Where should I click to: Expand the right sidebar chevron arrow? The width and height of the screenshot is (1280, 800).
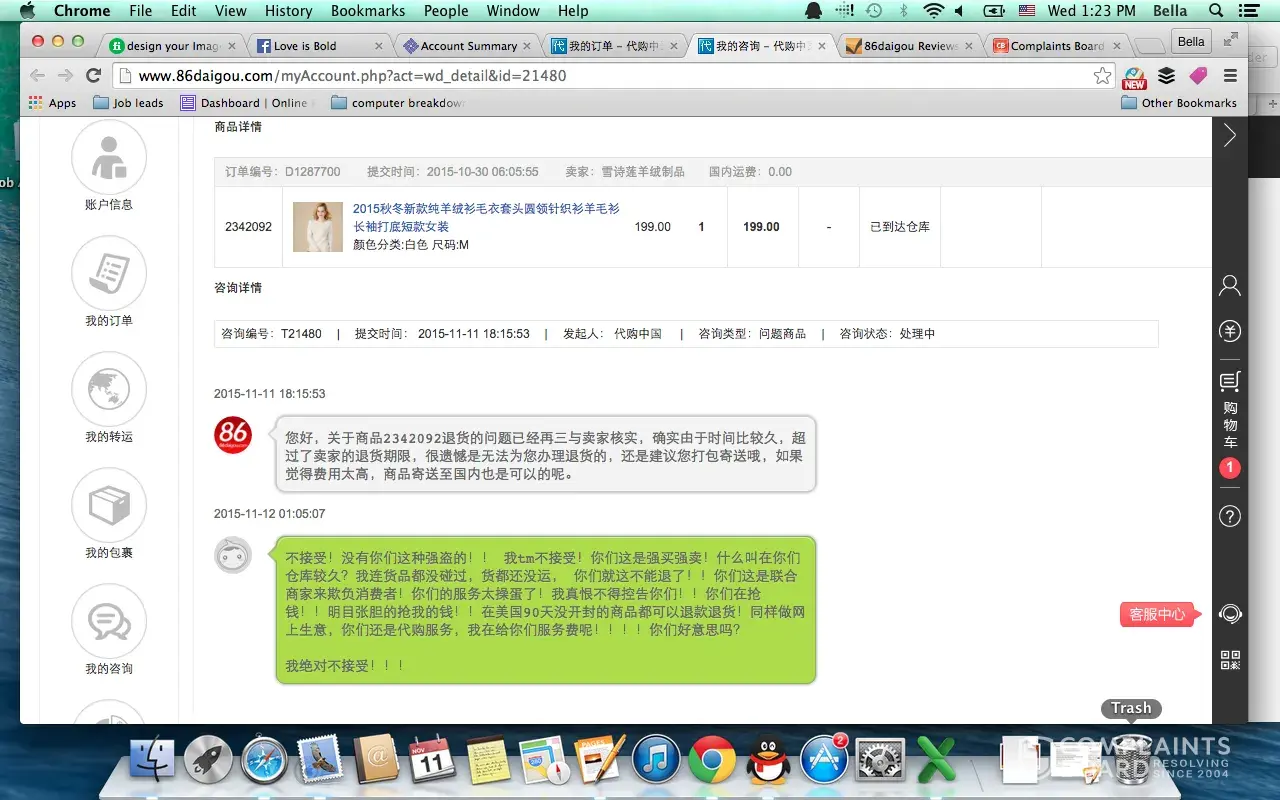click(x=1230, y=136)
